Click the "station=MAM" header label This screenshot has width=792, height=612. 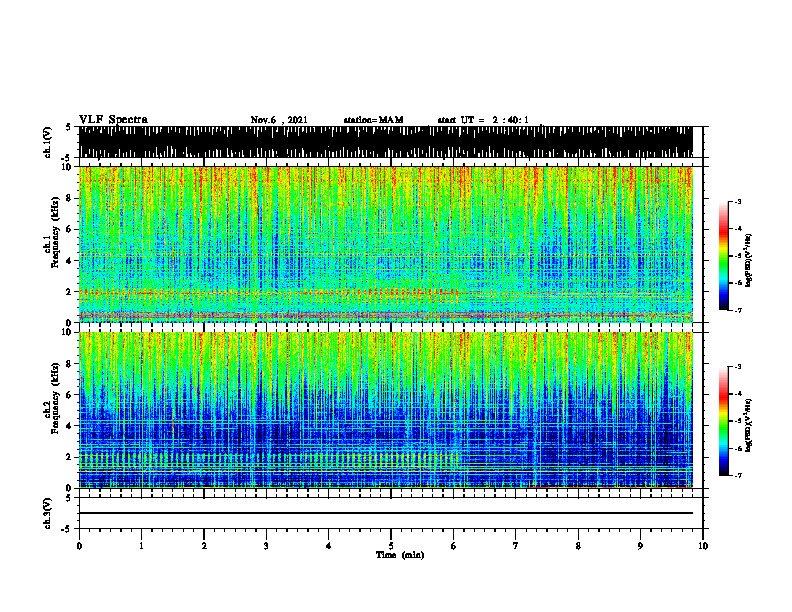point(374,120)
